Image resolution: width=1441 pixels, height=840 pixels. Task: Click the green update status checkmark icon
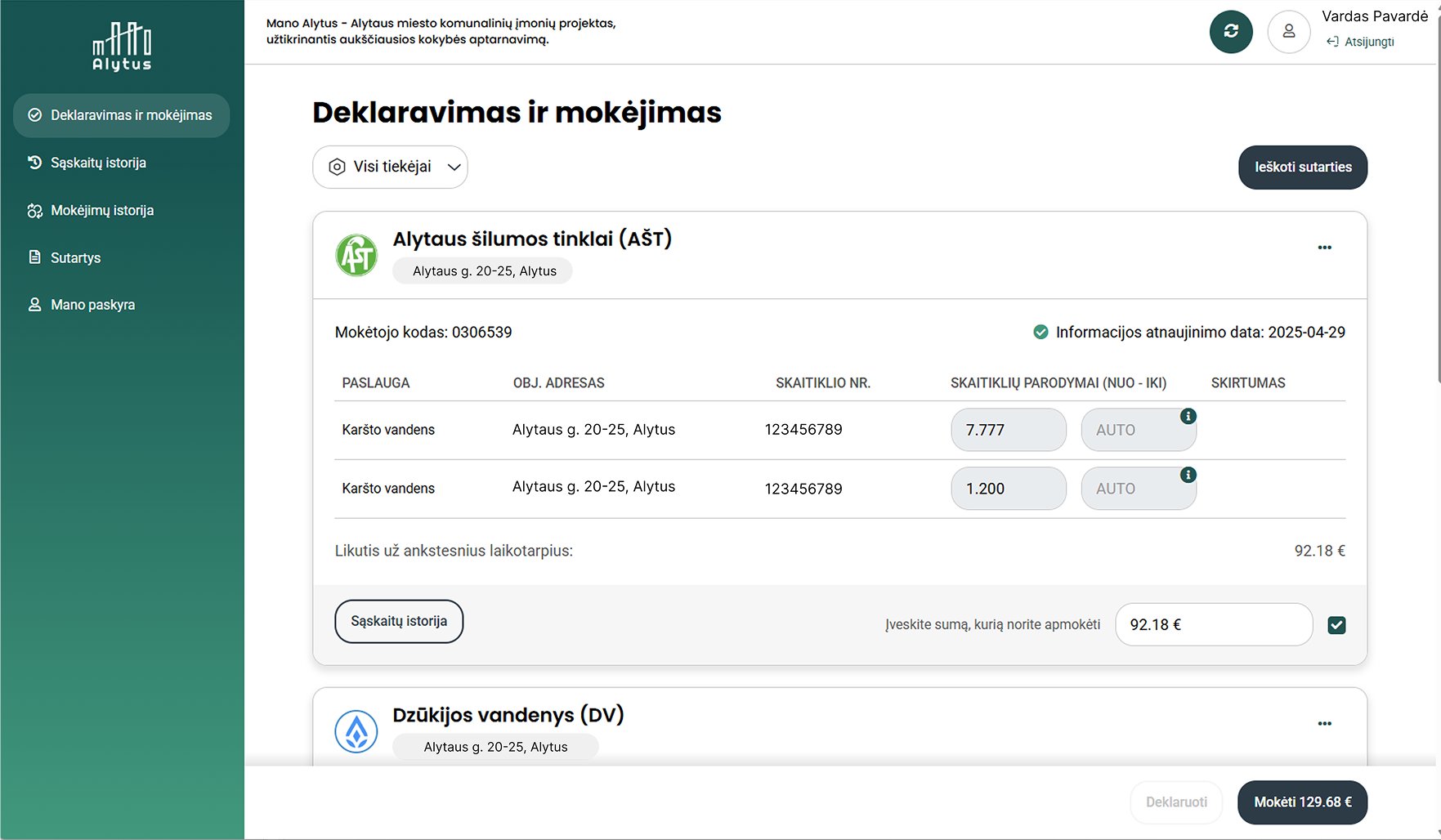tap(1040, 332)
